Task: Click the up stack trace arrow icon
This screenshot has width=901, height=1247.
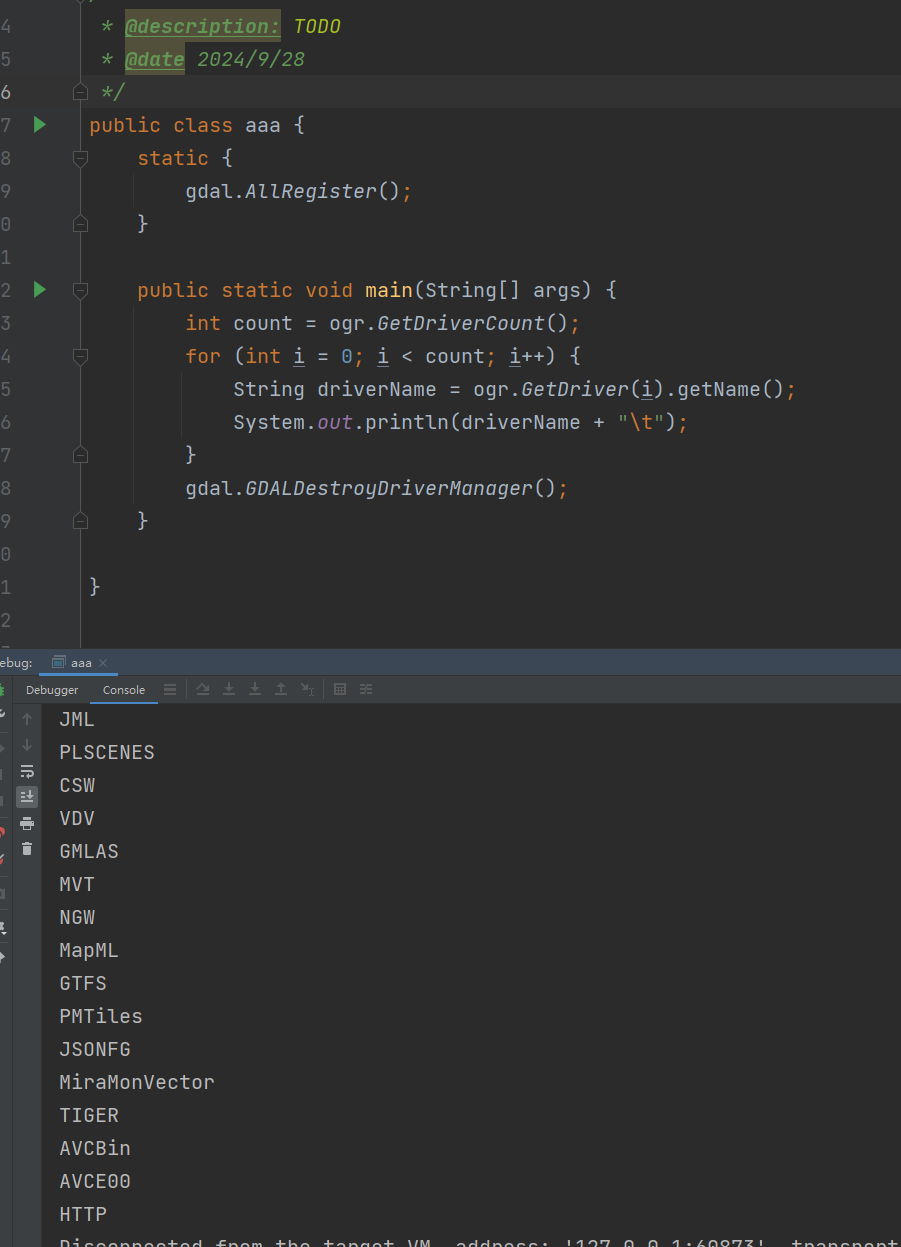Action: tap(26, 718)
